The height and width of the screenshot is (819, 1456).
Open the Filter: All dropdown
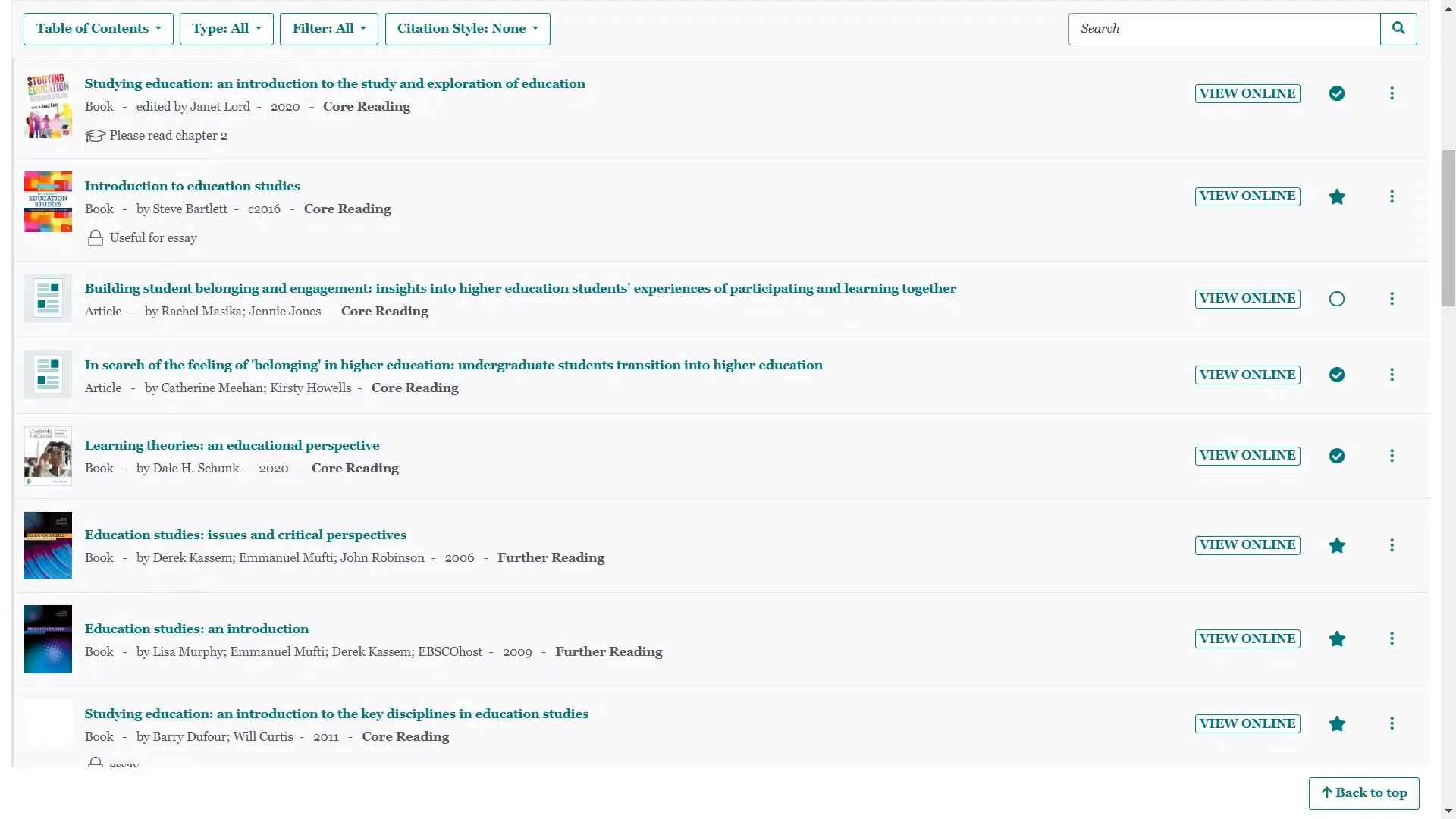[x=328, y=29]
